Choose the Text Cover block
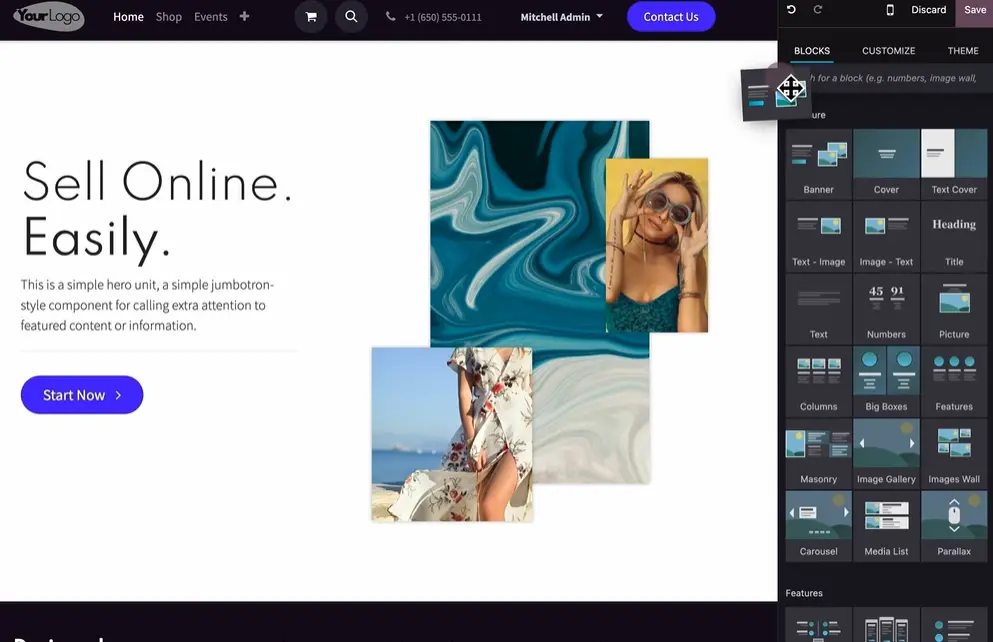The width and height of the screenshot is (993, 642). click(954, 162)
